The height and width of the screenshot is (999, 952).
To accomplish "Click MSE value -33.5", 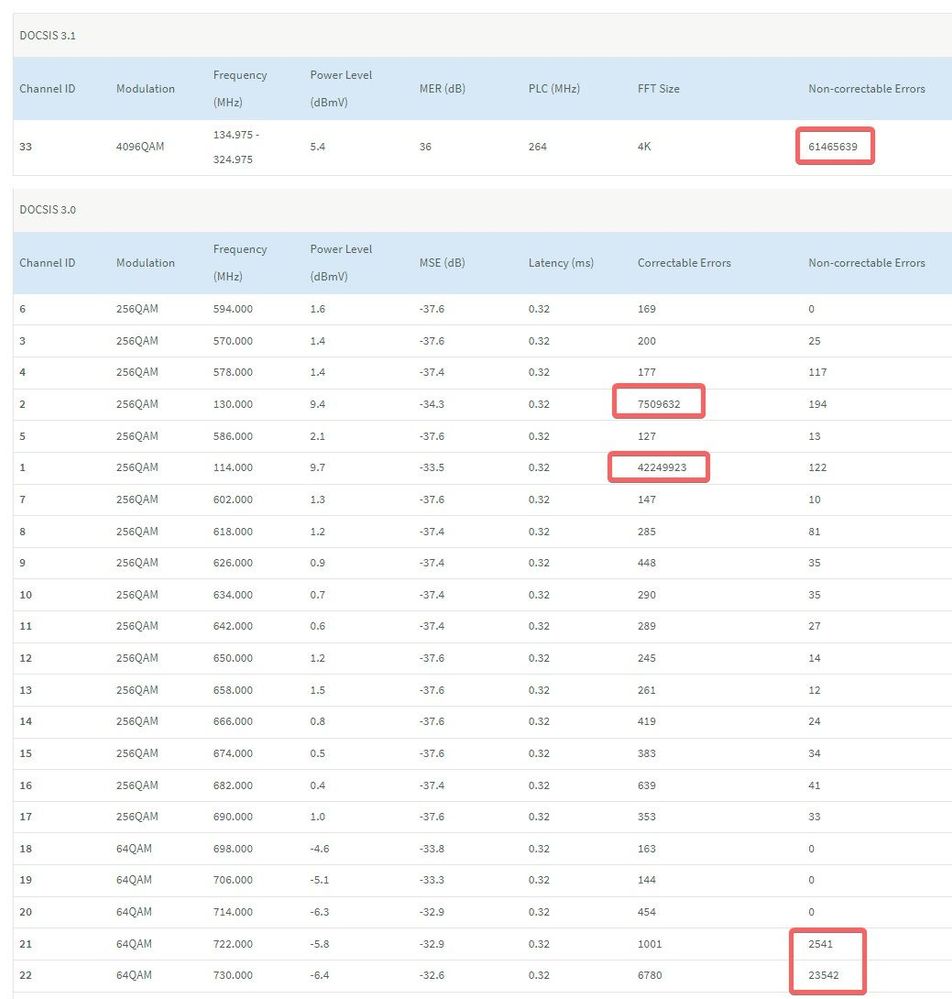I will (431, 467).
